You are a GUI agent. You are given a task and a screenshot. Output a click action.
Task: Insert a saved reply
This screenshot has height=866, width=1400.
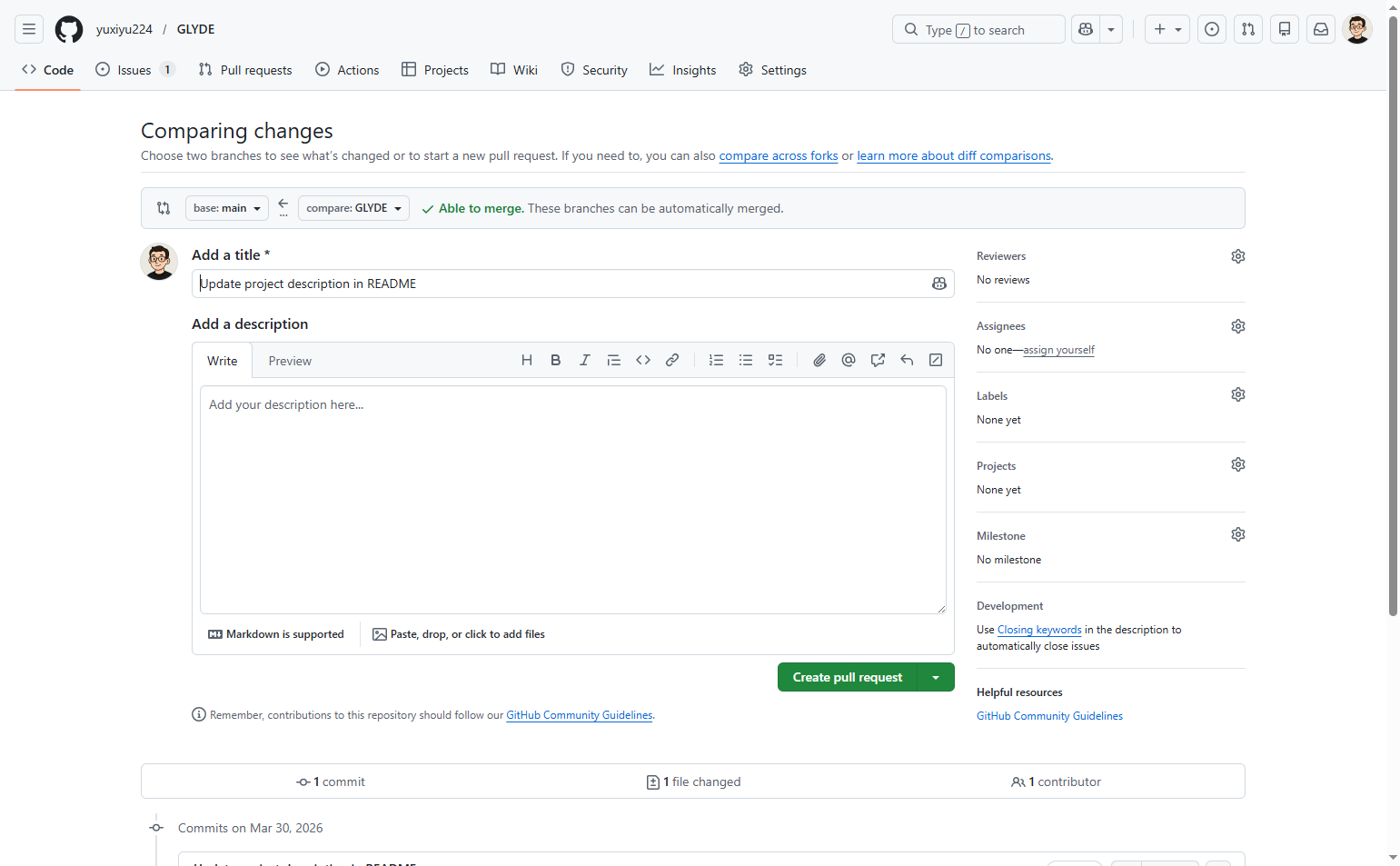907,360
